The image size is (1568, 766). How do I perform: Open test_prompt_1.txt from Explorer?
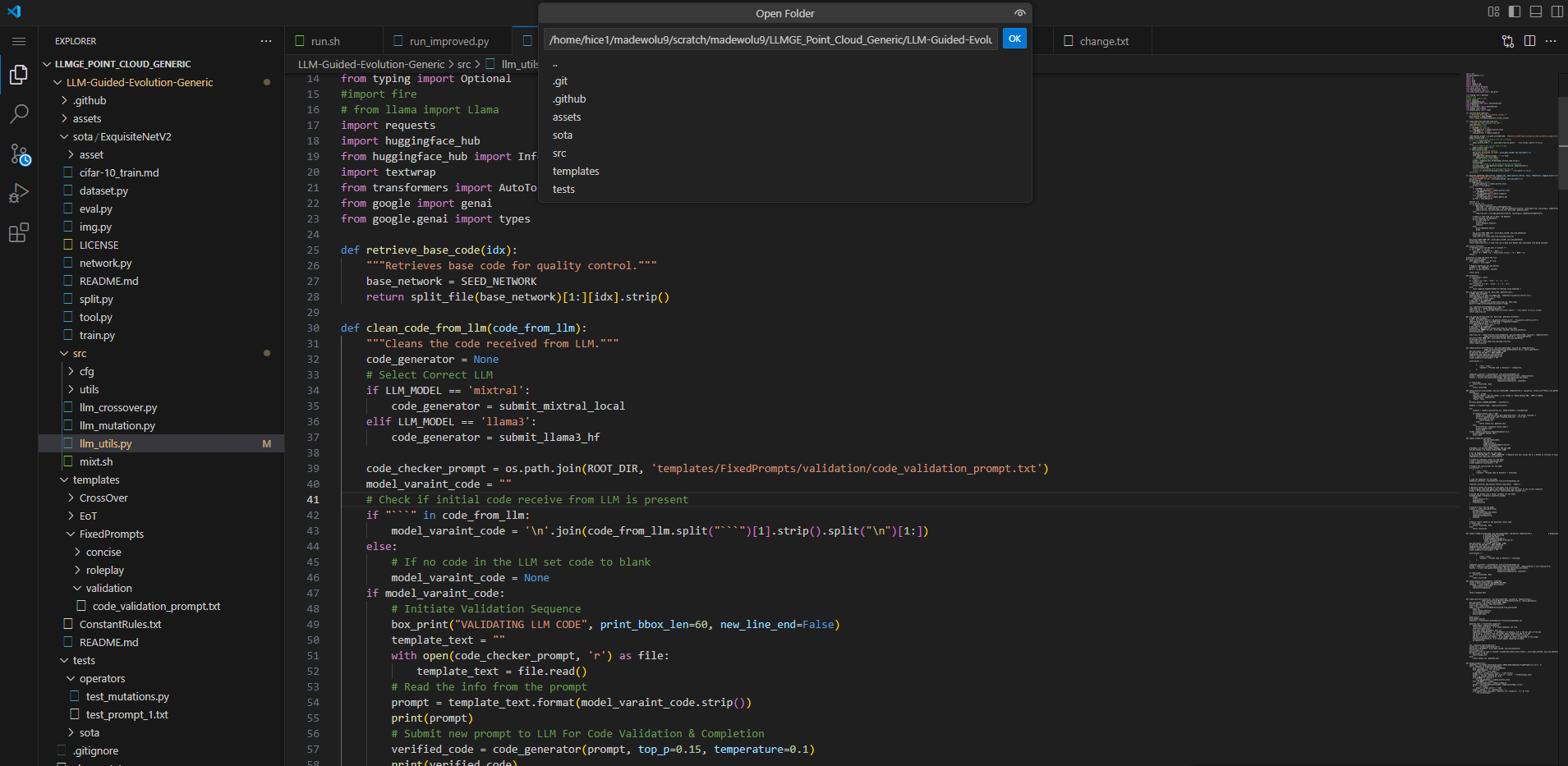(126, 714)
